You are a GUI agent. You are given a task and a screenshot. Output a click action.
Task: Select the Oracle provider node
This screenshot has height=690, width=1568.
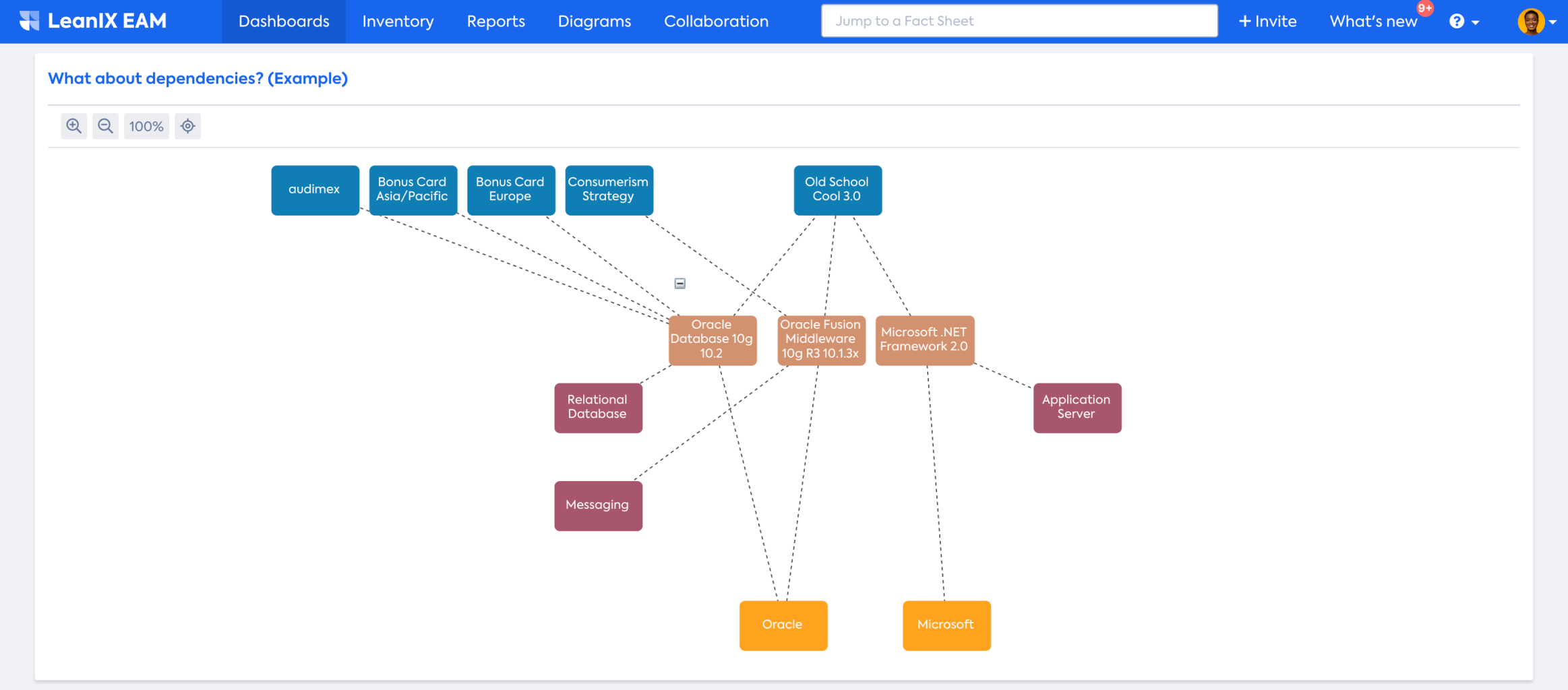783,625
